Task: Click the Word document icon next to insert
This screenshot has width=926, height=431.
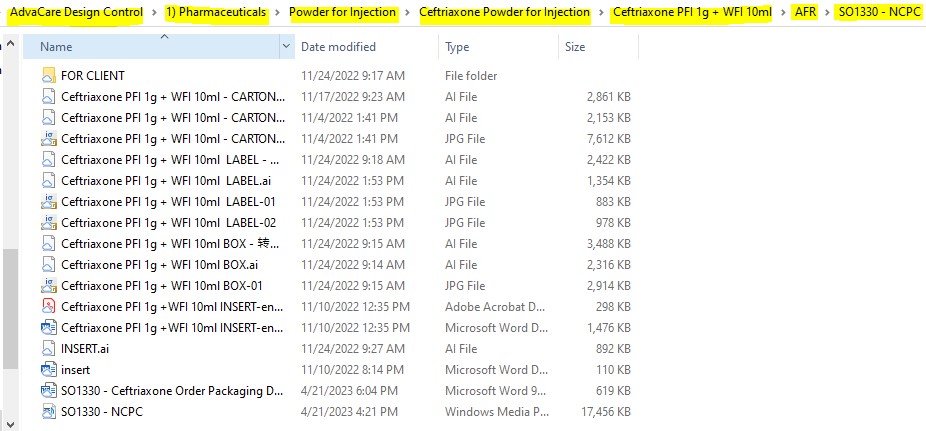Action: tap(48, 370)
